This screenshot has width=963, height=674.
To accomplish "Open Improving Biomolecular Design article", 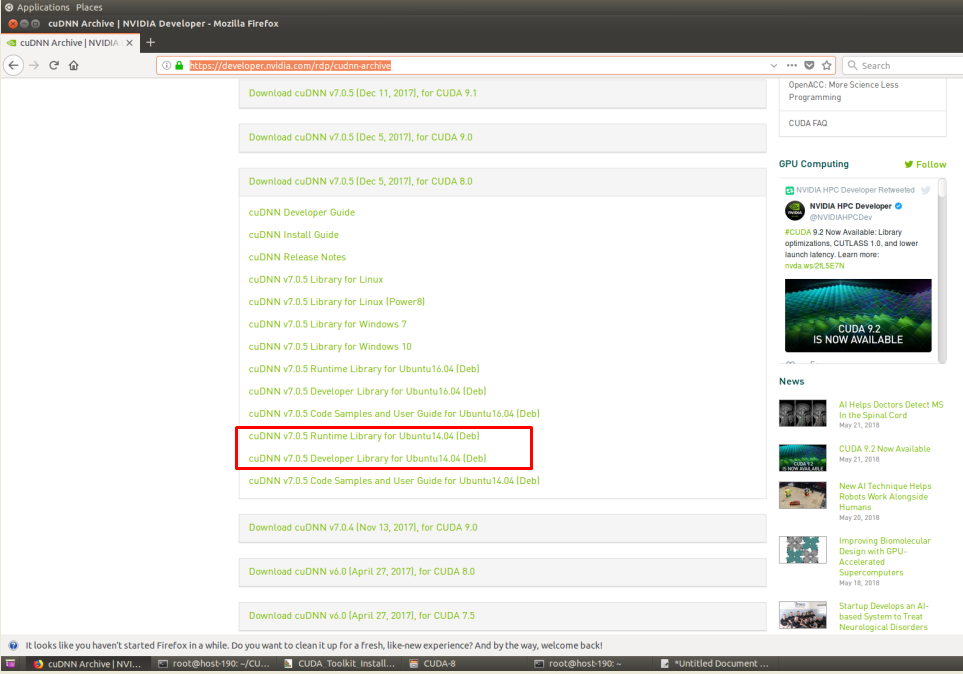I will 884,557.
